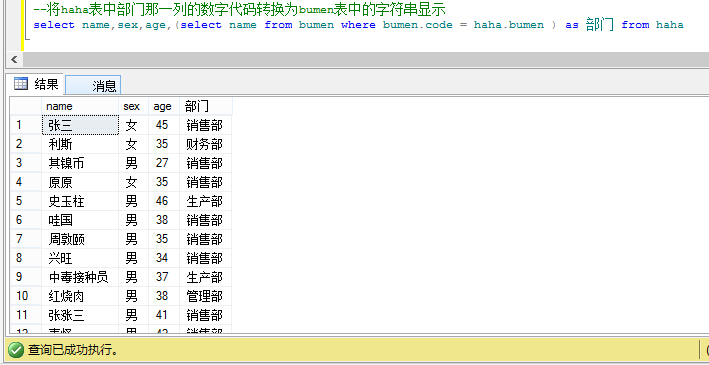
Task: Click the name cell 原原
Action: tap(80, 182)
